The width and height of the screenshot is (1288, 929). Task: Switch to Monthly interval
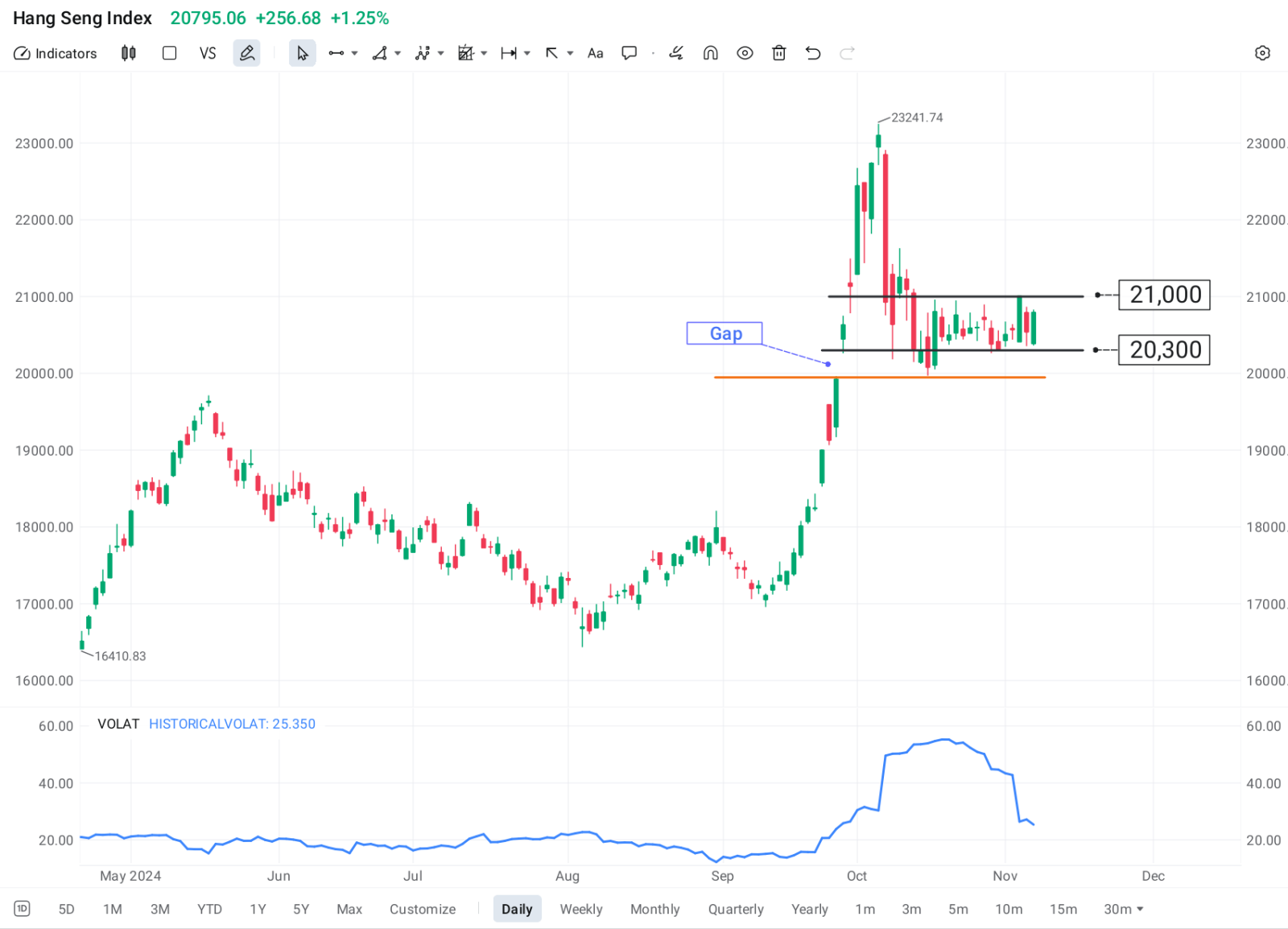(x=655, y=909)
